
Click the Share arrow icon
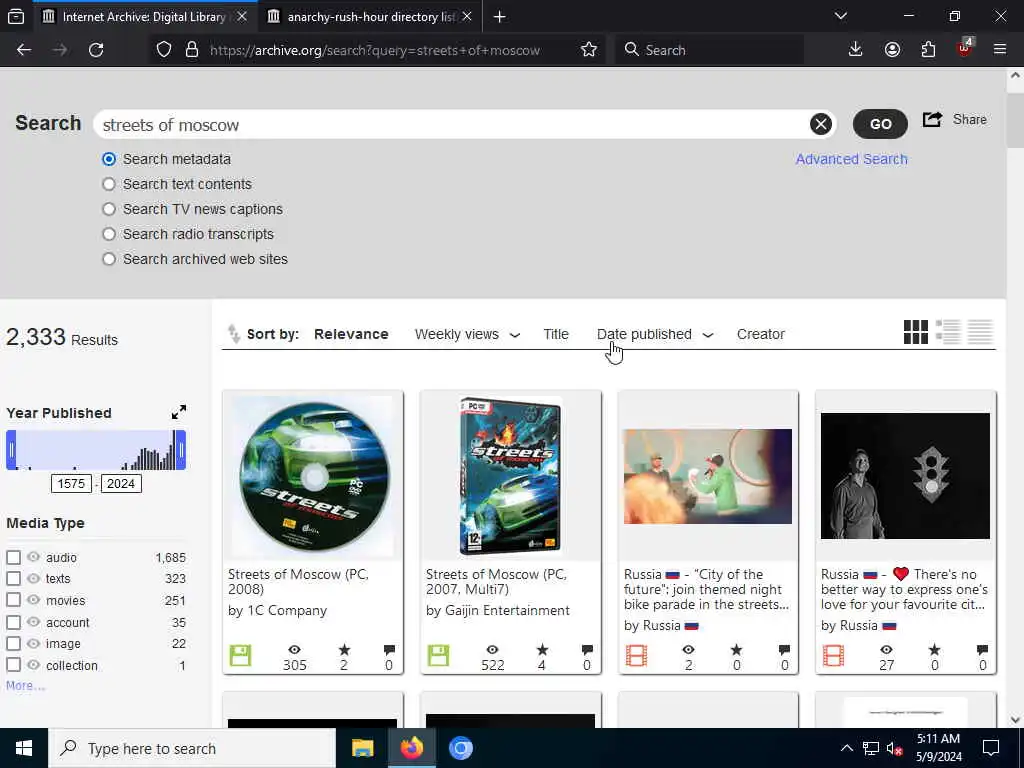click(x=932, y=120)
